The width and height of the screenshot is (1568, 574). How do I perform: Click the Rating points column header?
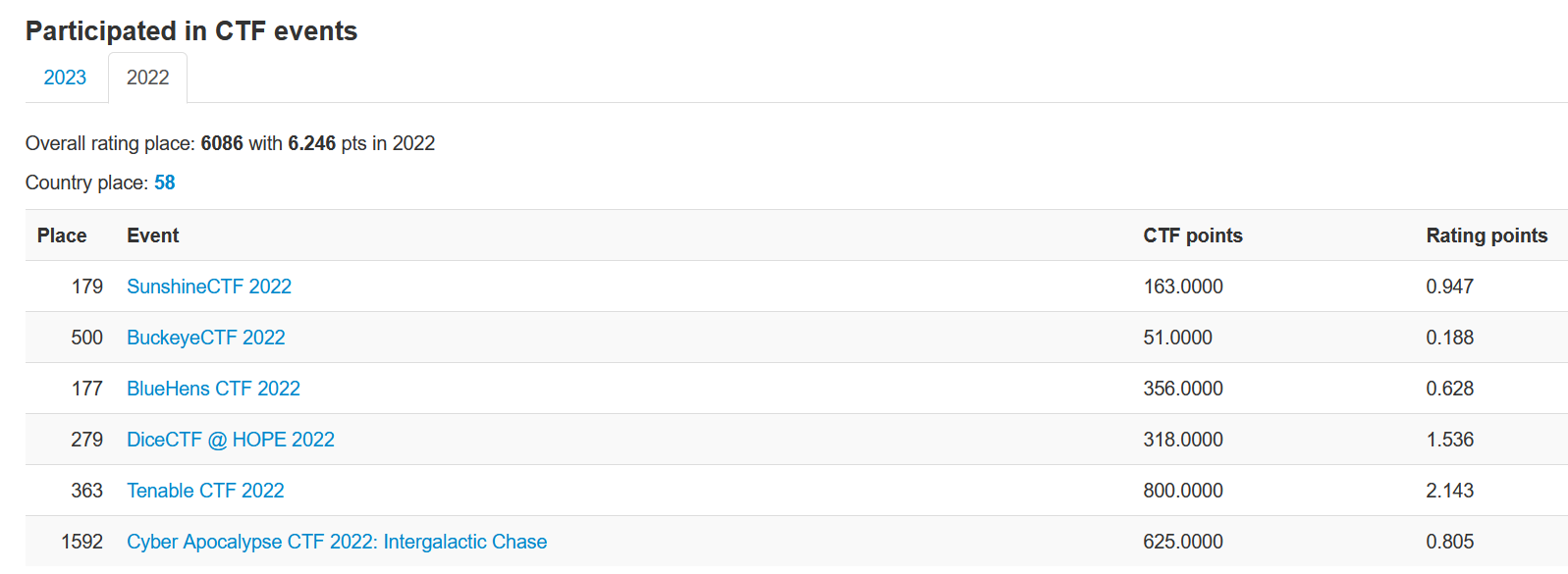[x=1487, y=235]
